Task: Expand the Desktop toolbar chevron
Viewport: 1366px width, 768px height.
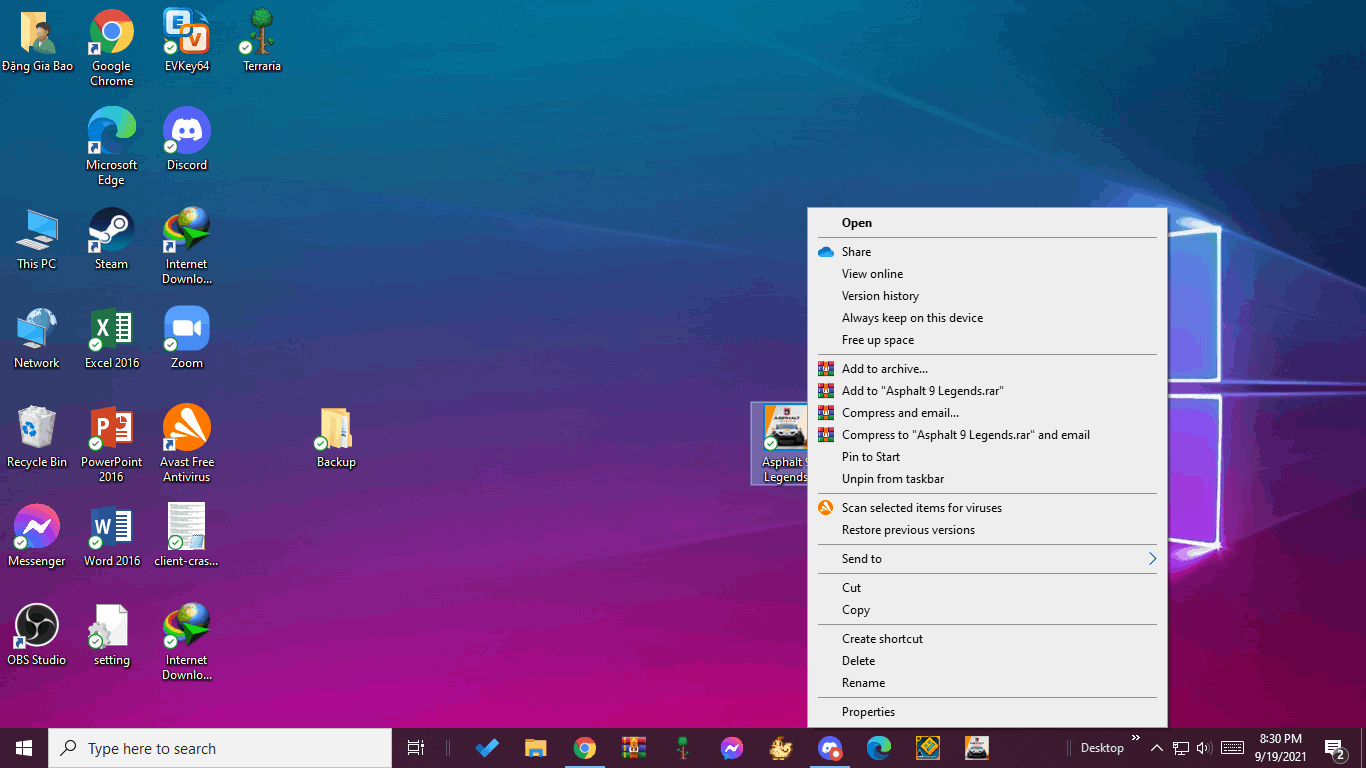Action: 1136,739
